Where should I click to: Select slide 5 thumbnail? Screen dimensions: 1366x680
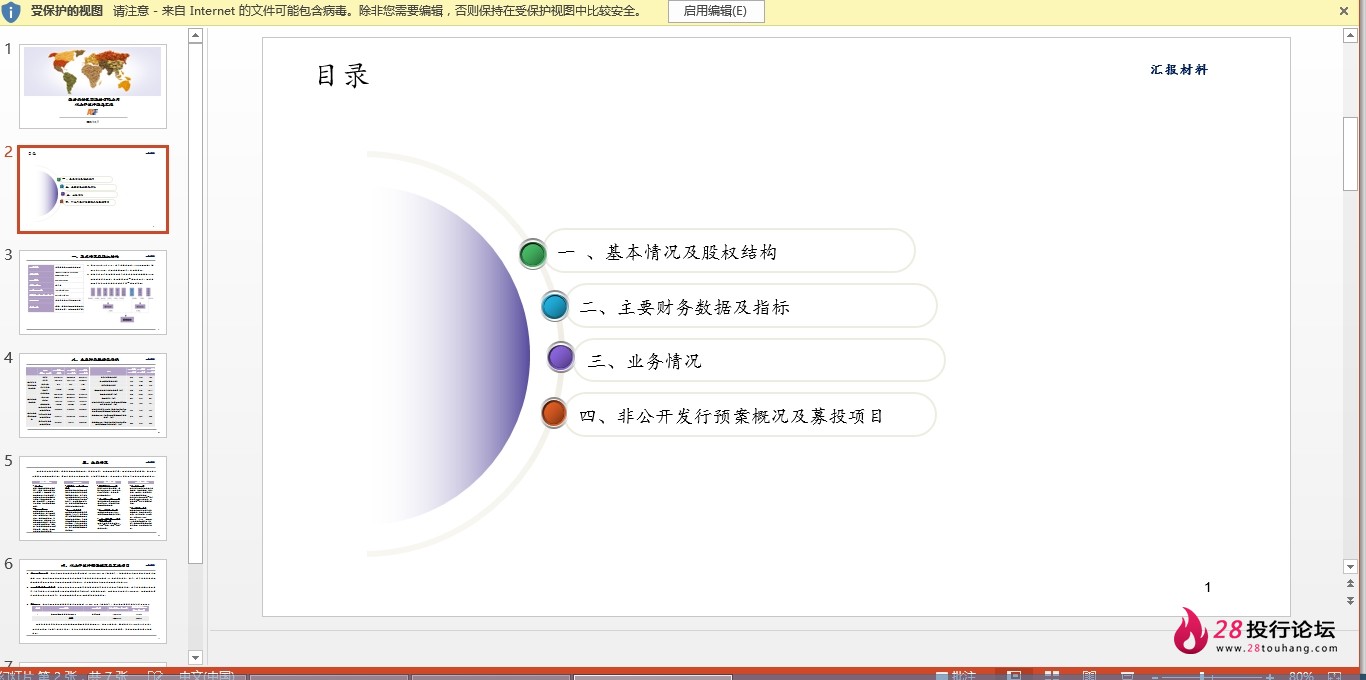coord(93,498)
